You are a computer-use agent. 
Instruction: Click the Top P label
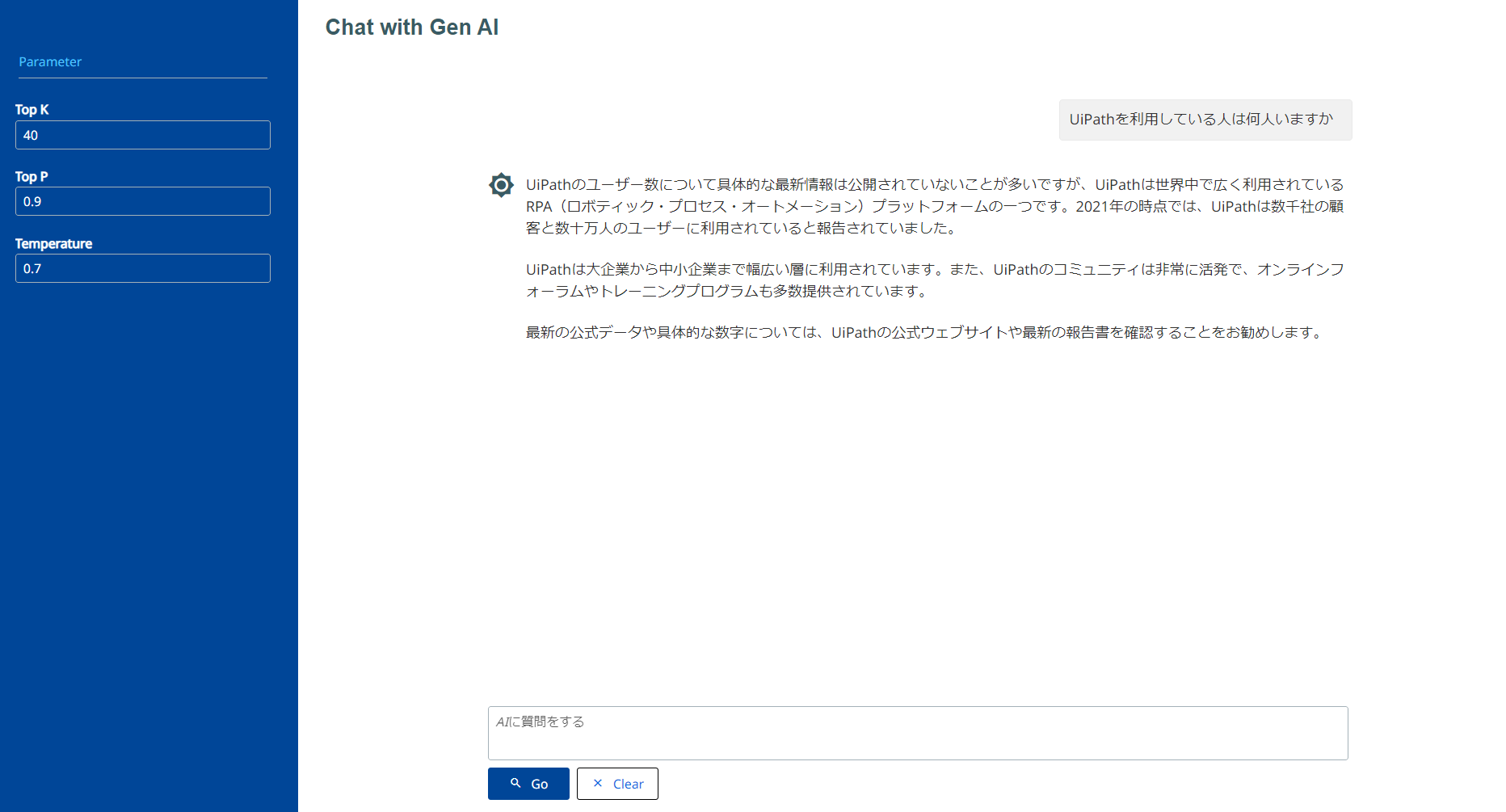coord(32,176)
